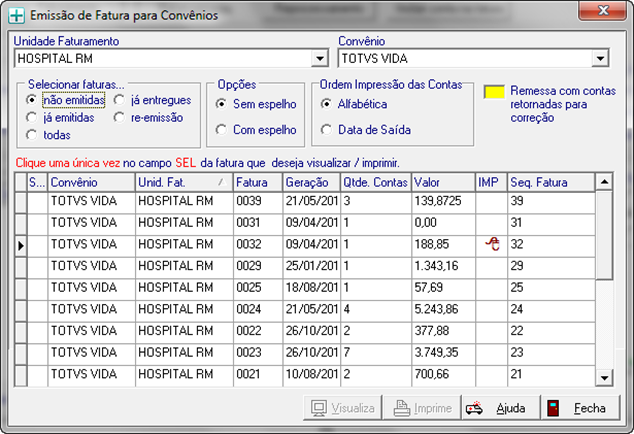Click the date 10/08/201 in Geração column
The width and height of the screenshot is (634, 434).
311,376
